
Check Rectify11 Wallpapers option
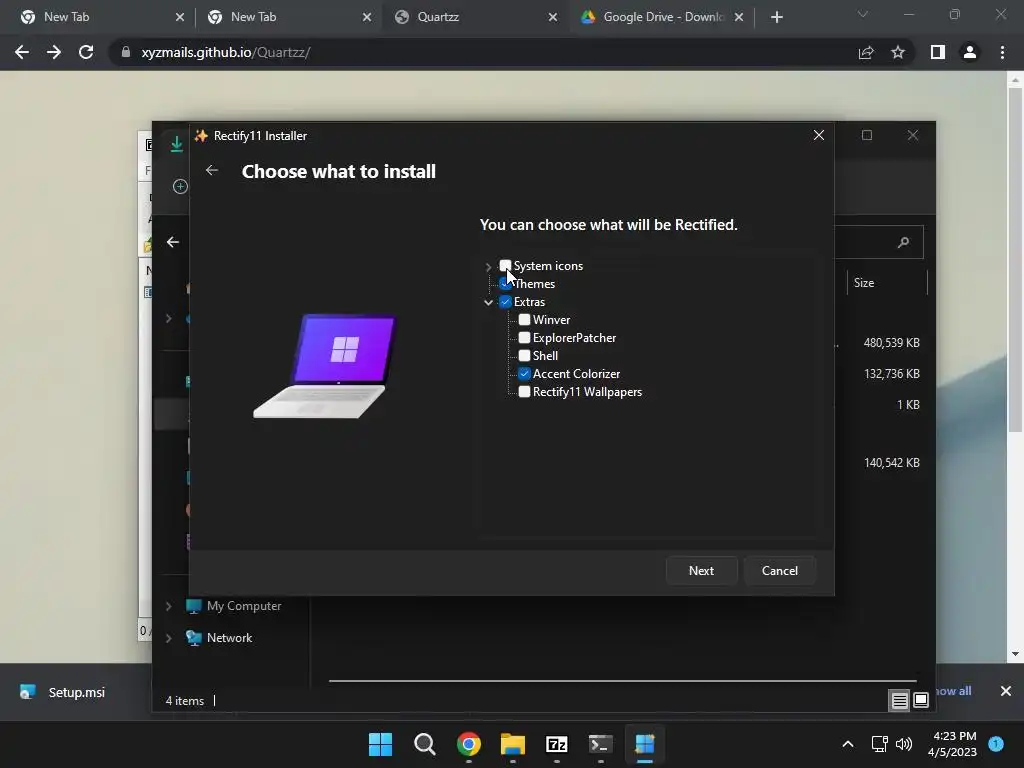click(524, 392)
